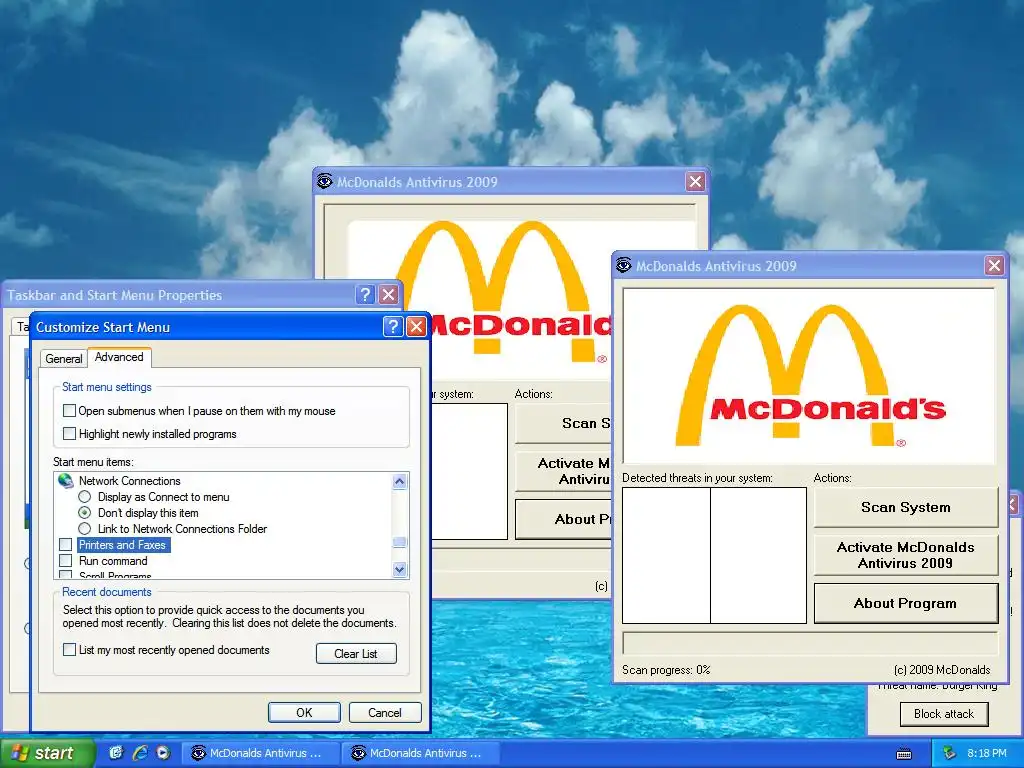The image size is (1024, 768).
Task: Click About Program in back antivirus window
Action: pos(563,519)
